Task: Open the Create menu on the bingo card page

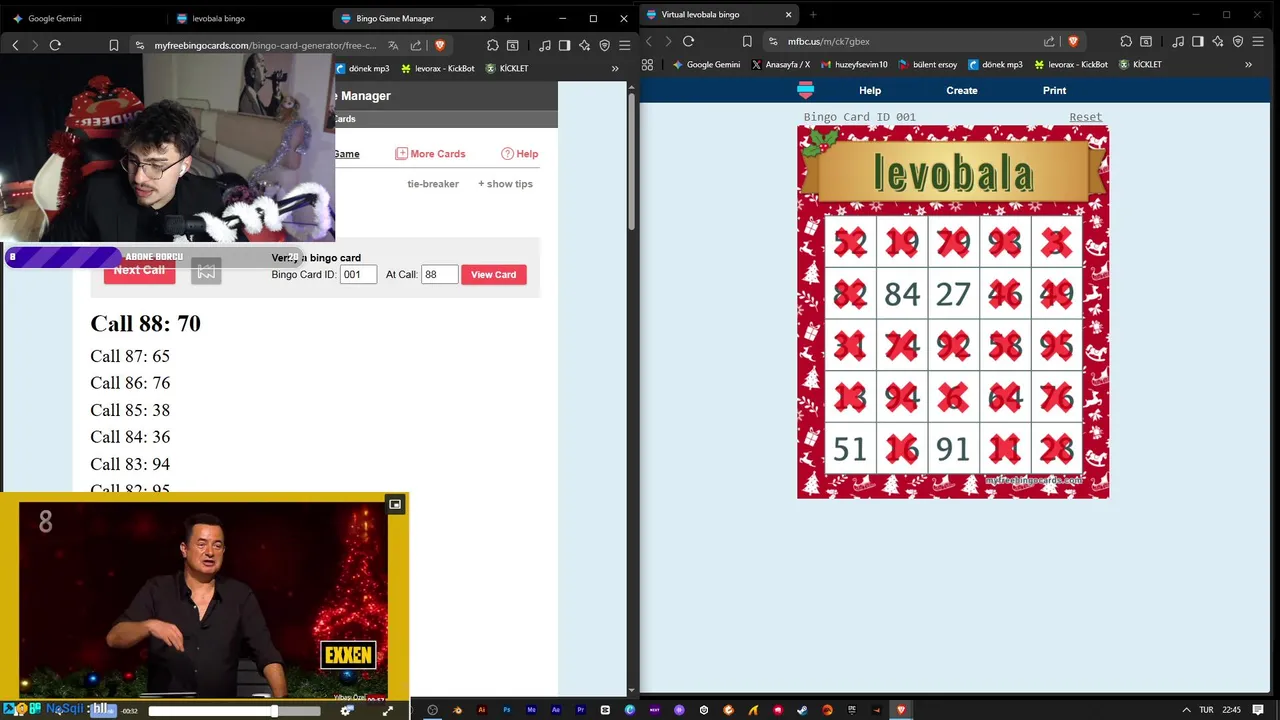Action: [962, 90]
